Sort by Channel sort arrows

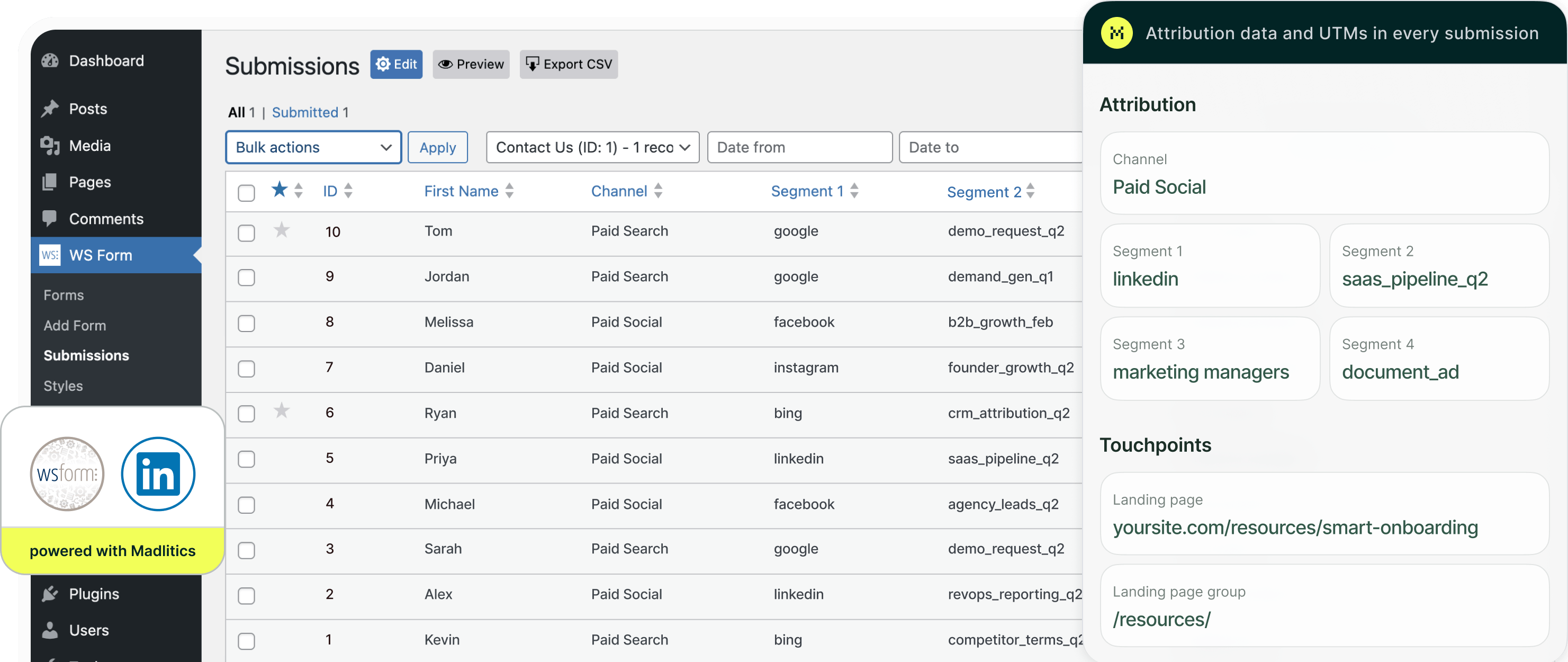point(658,191)
